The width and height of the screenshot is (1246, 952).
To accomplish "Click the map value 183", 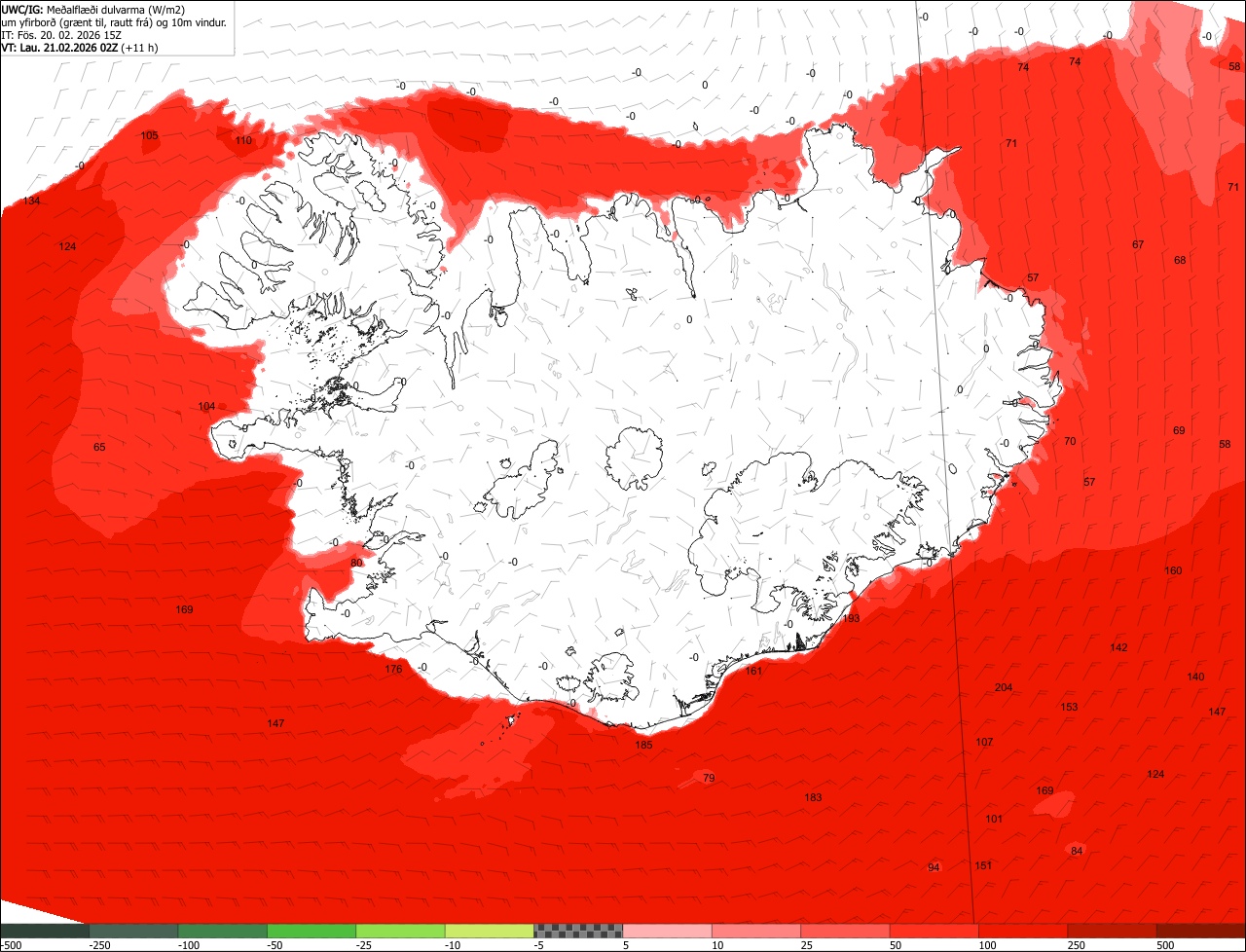I will (813, 797).
